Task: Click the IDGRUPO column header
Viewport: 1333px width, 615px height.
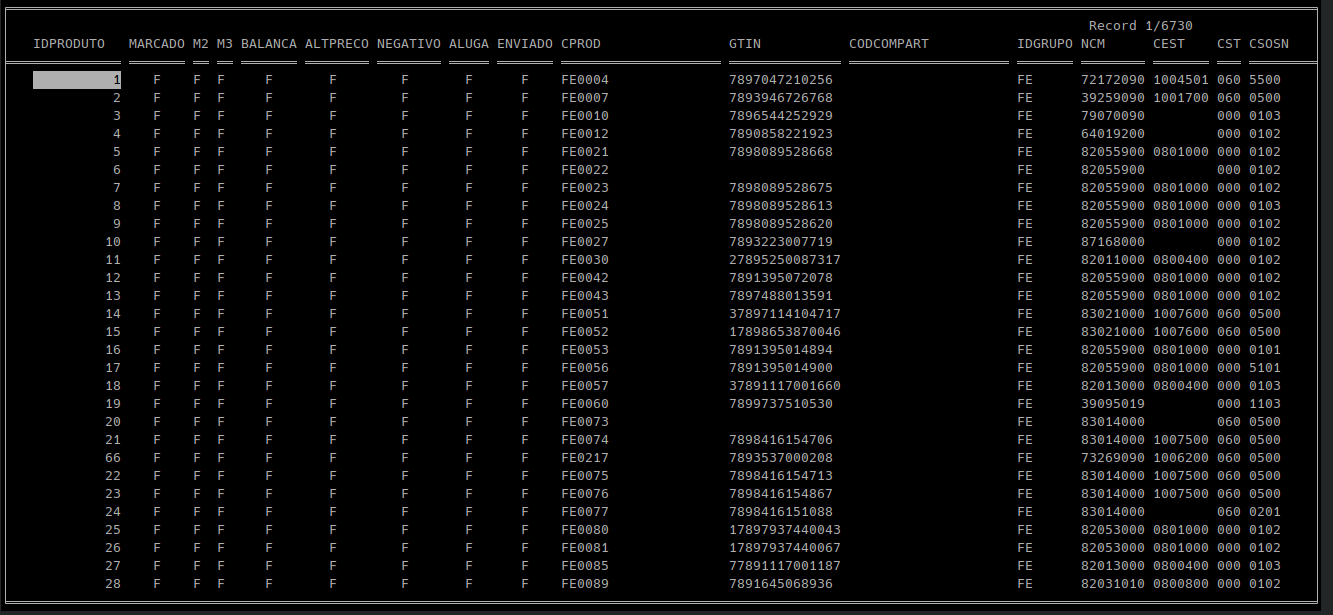Action: (1045, 44)
